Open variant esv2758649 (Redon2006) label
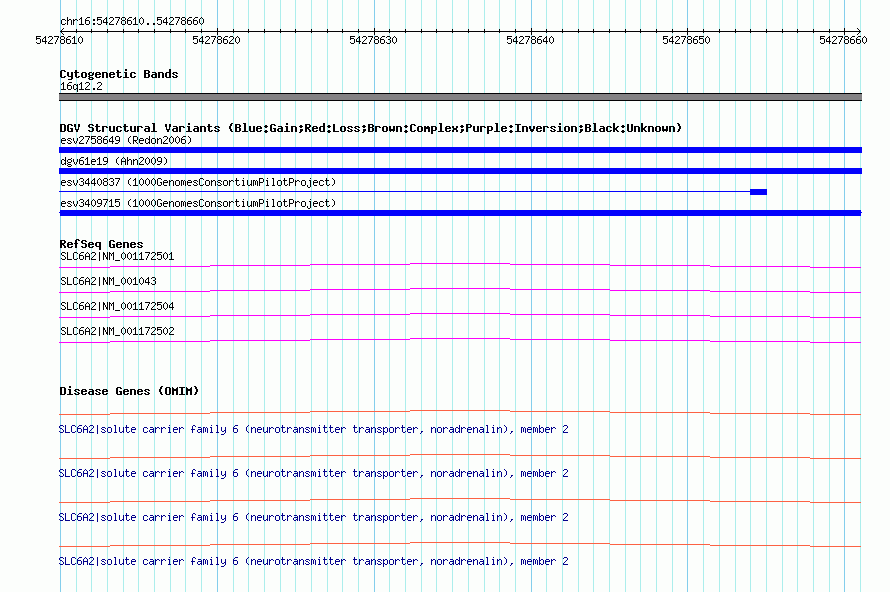Image resolution: width=890 pixels, height=592 pixels. point(126,140)
